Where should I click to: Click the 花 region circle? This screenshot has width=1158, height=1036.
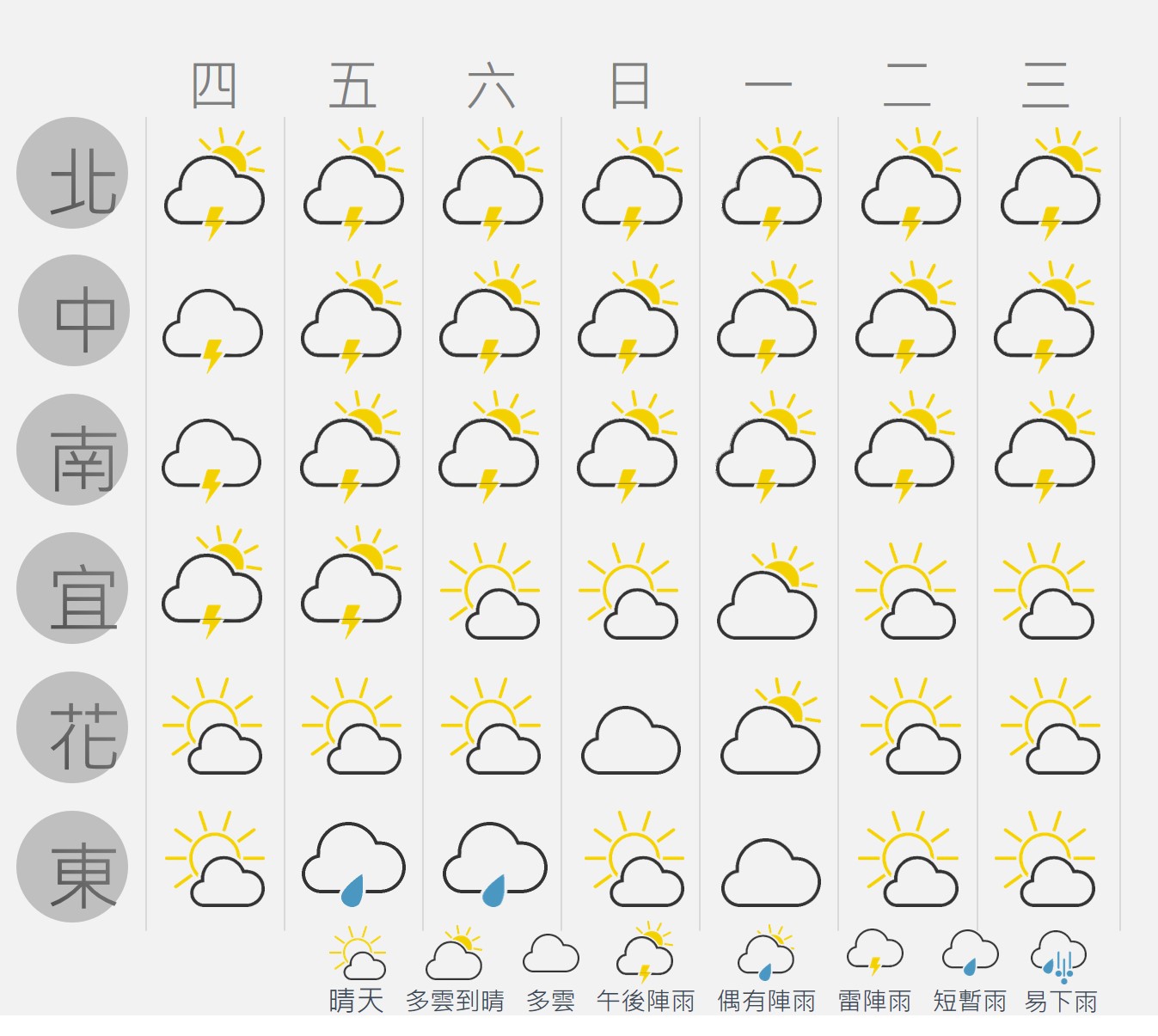click(72, 727)
